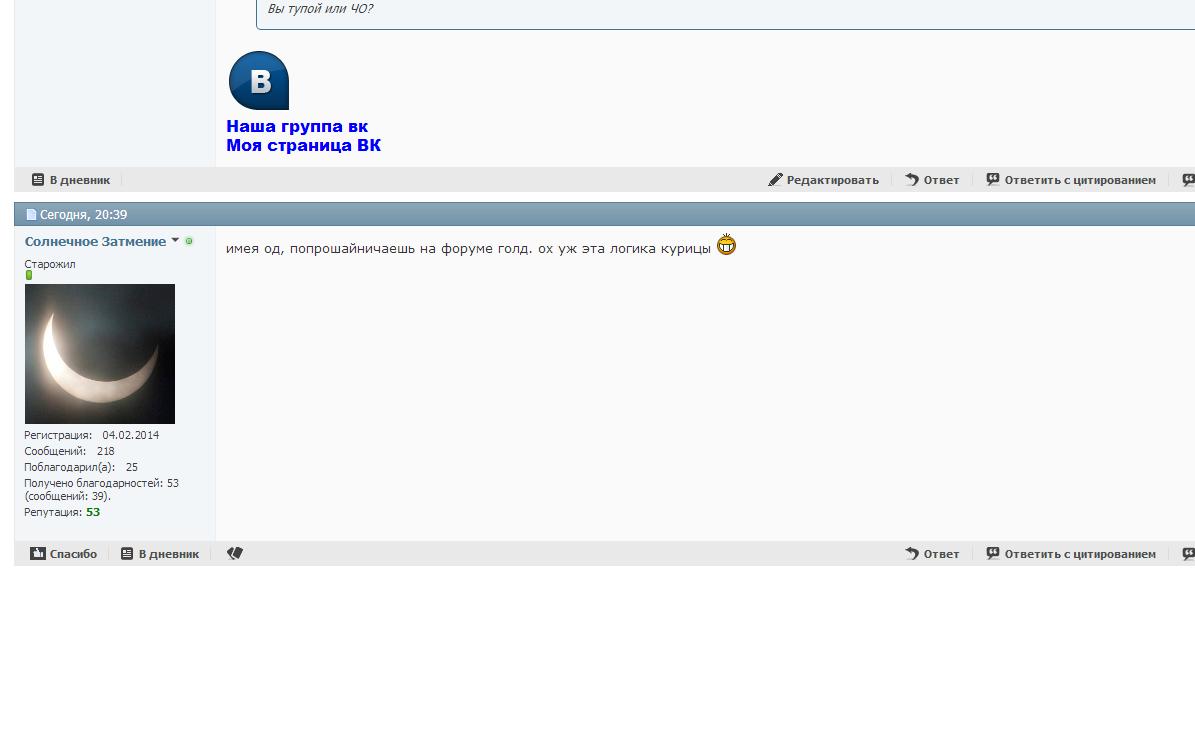Click the post text 'имея од, попрошайничаешь'

[320, 248]
